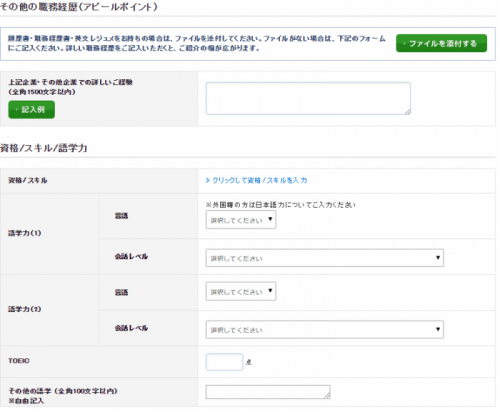Click the 資格/スキル/語学力 section heading
This screenshot has height=412, width=500.
coord(44,148)
